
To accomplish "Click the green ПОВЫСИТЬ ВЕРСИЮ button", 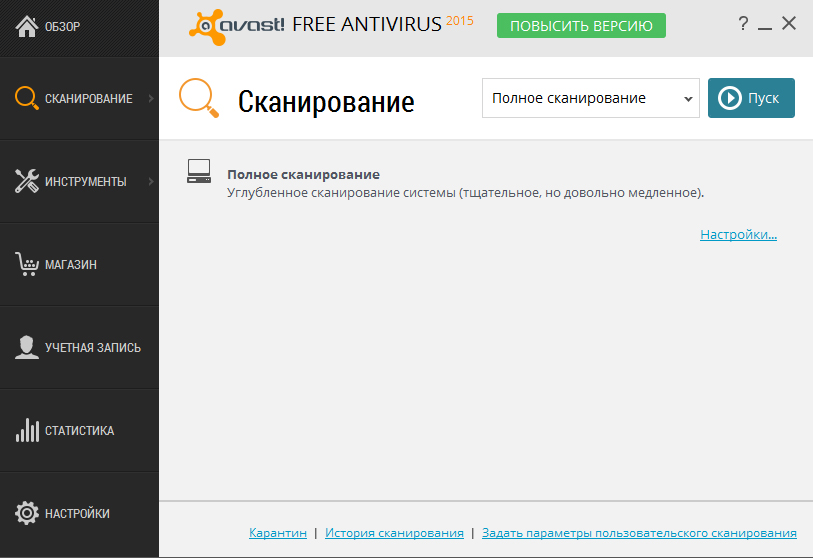I will (x=581, y=25).
